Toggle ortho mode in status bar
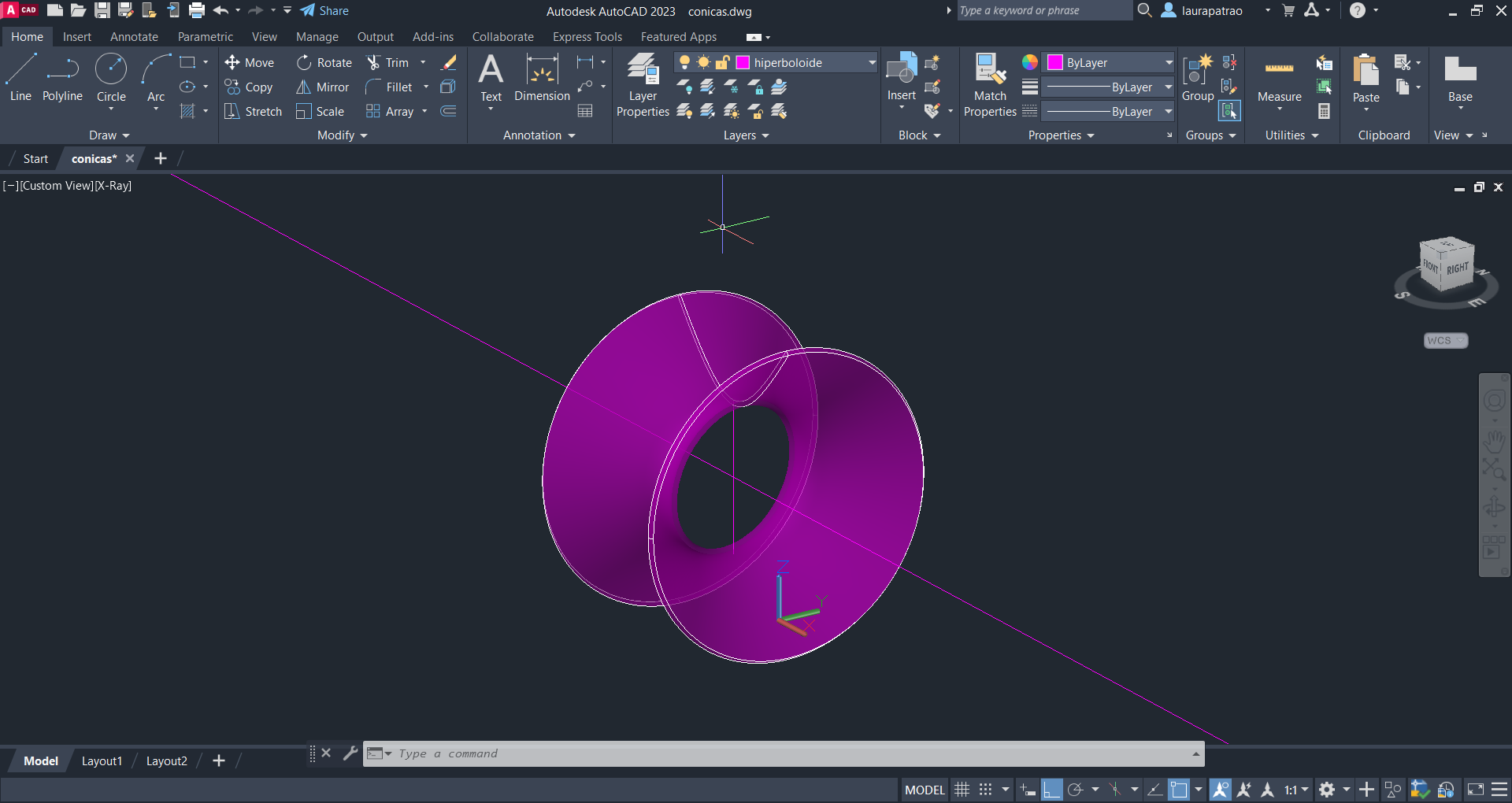 [x=1052, y=790]
